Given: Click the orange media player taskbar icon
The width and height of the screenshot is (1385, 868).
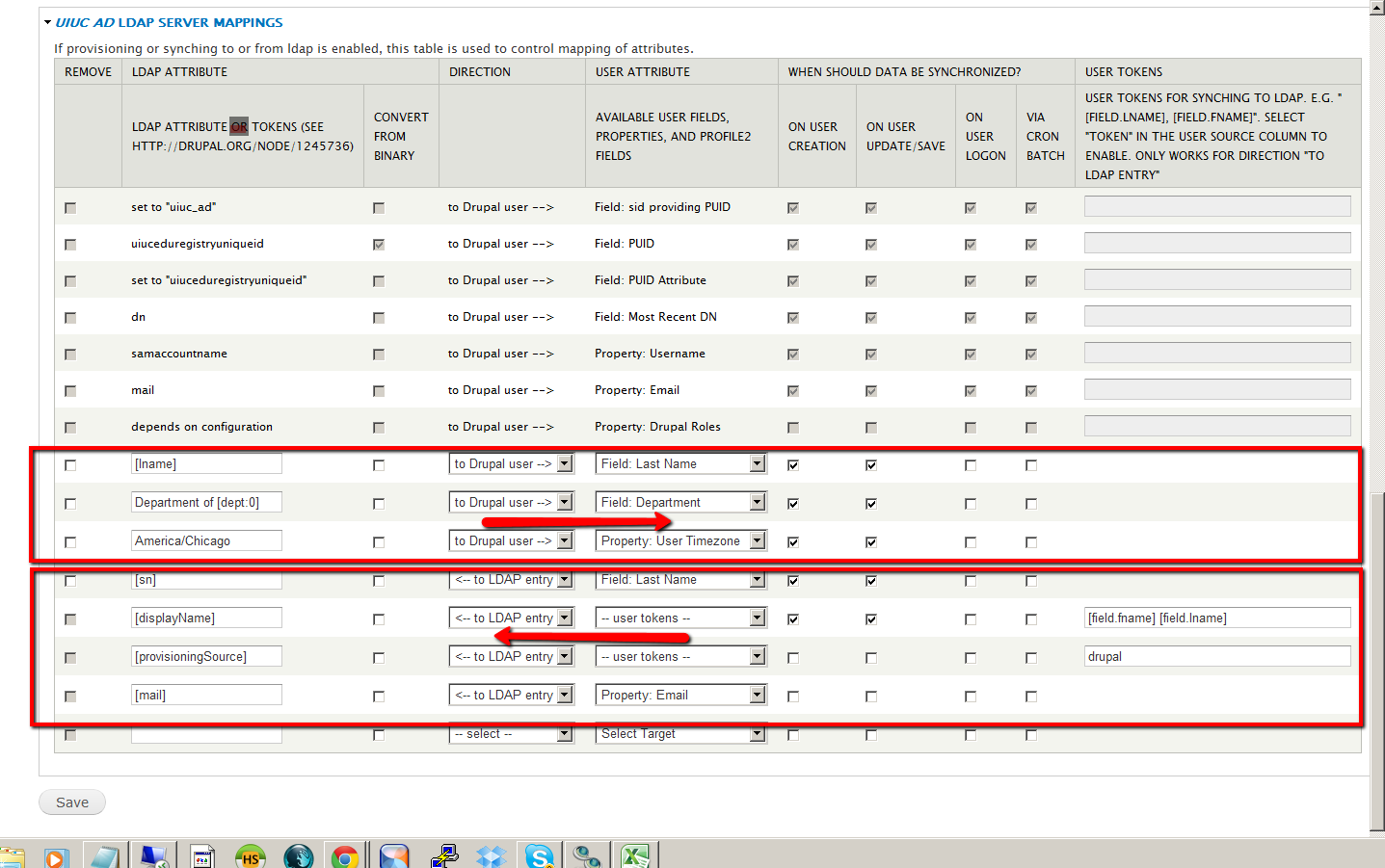Looking at the screenshot, I should click(57, 855).
